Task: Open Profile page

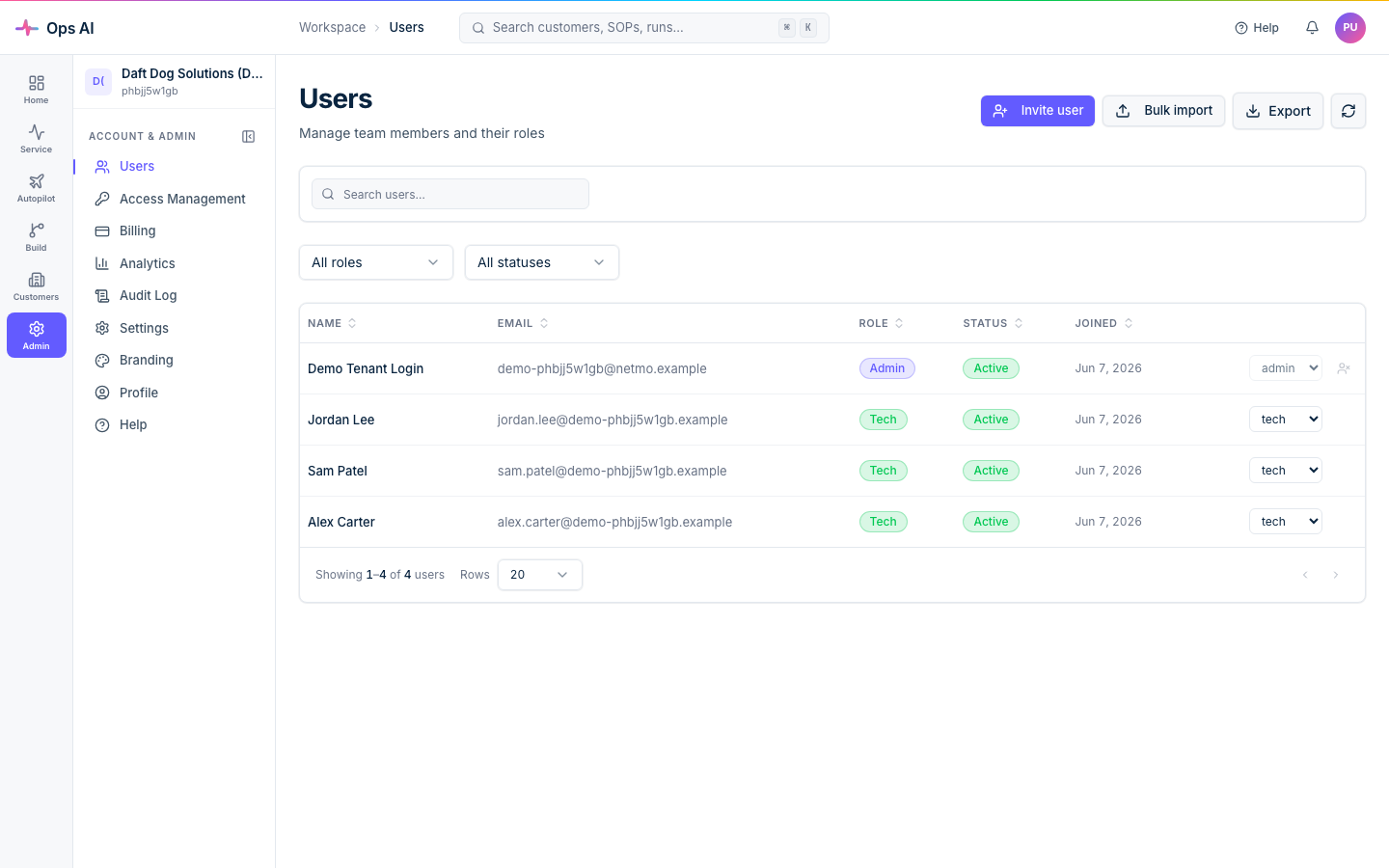Action: point(174,393)
